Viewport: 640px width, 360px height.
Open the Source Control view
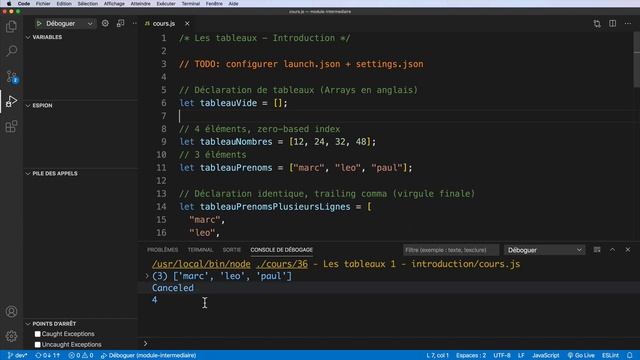11,76
